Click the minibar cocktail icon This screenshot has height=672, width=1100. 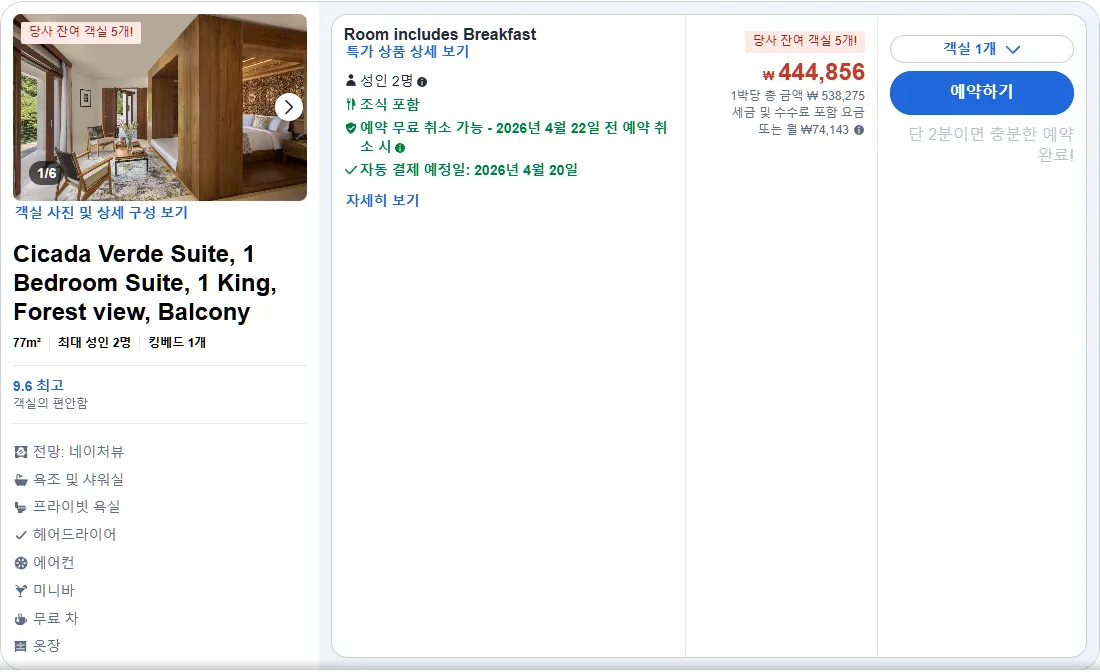coord(21,591)
